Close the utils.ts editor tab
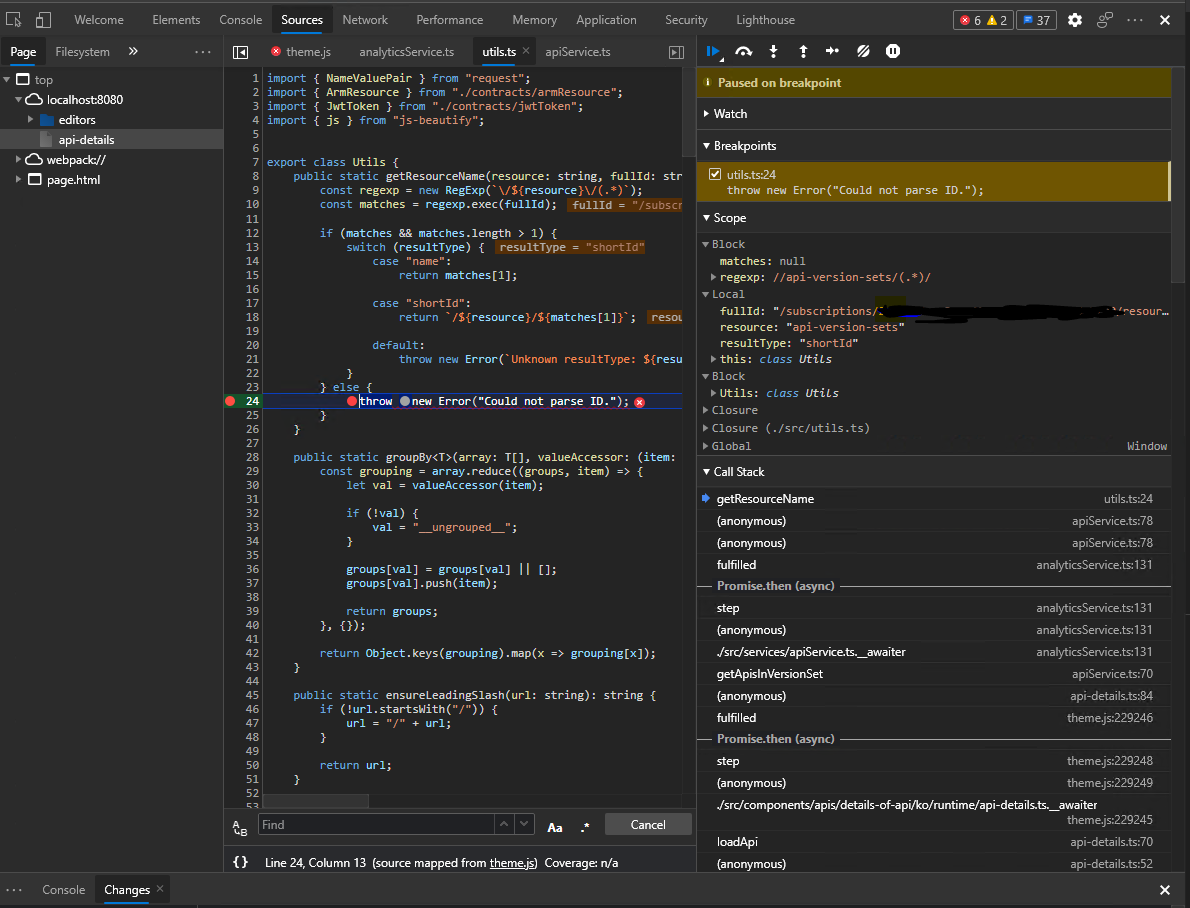 click(526, 51)
